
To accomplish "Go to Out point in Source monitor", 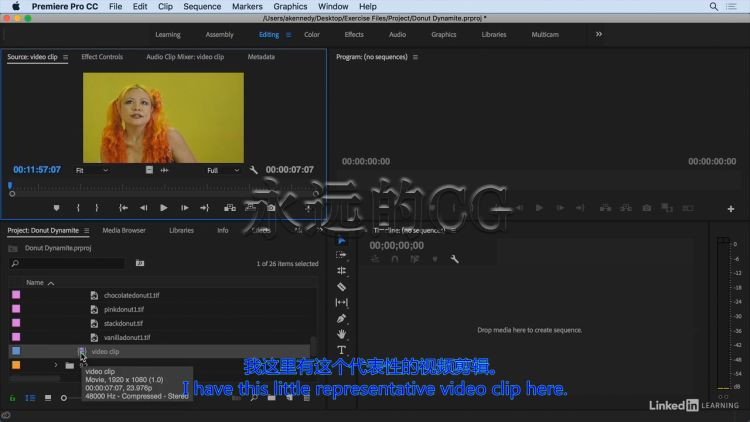I will pyautogui.click(x=205, y=208).
